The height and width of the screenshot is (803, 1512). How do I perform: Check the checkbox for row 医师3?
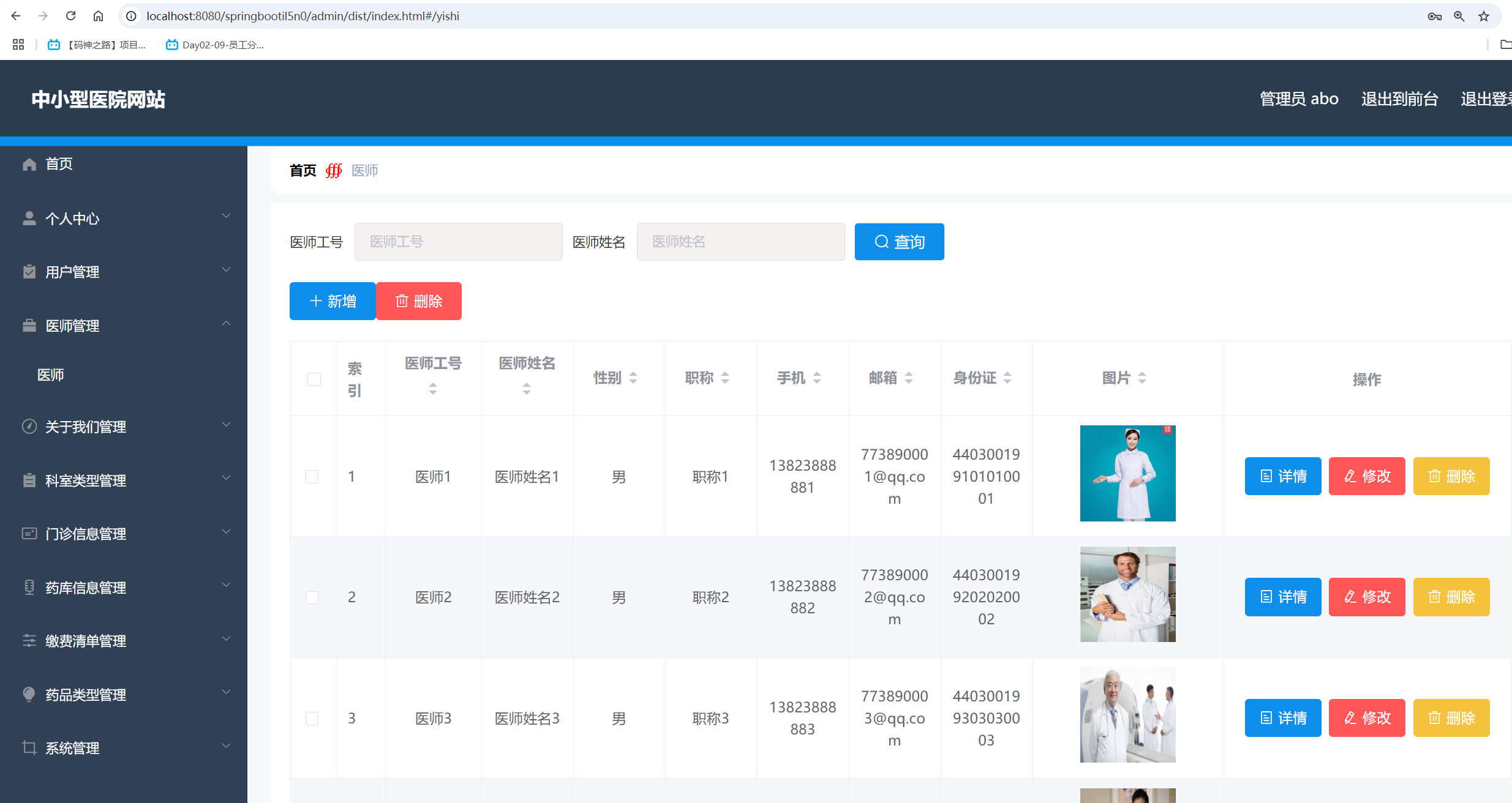click(x=312, y=719)
